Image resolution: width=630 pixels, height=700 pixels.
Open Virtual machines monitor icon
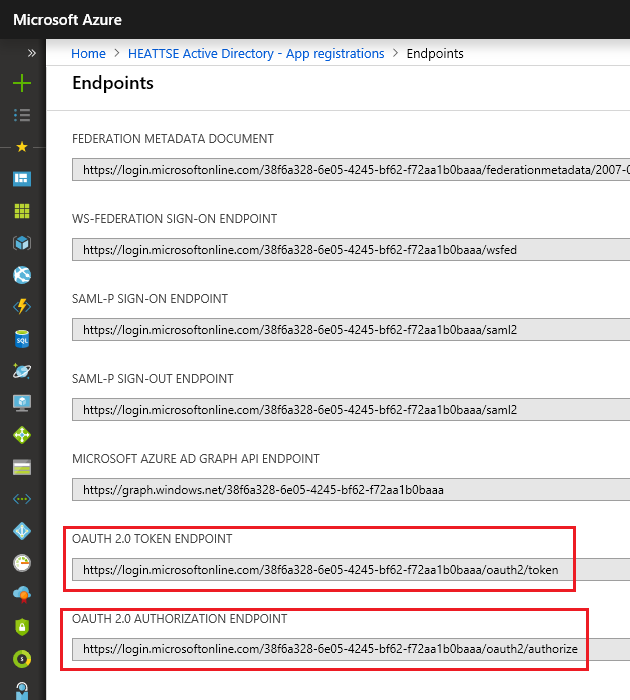pyautogui.click(x=21, y=403)
